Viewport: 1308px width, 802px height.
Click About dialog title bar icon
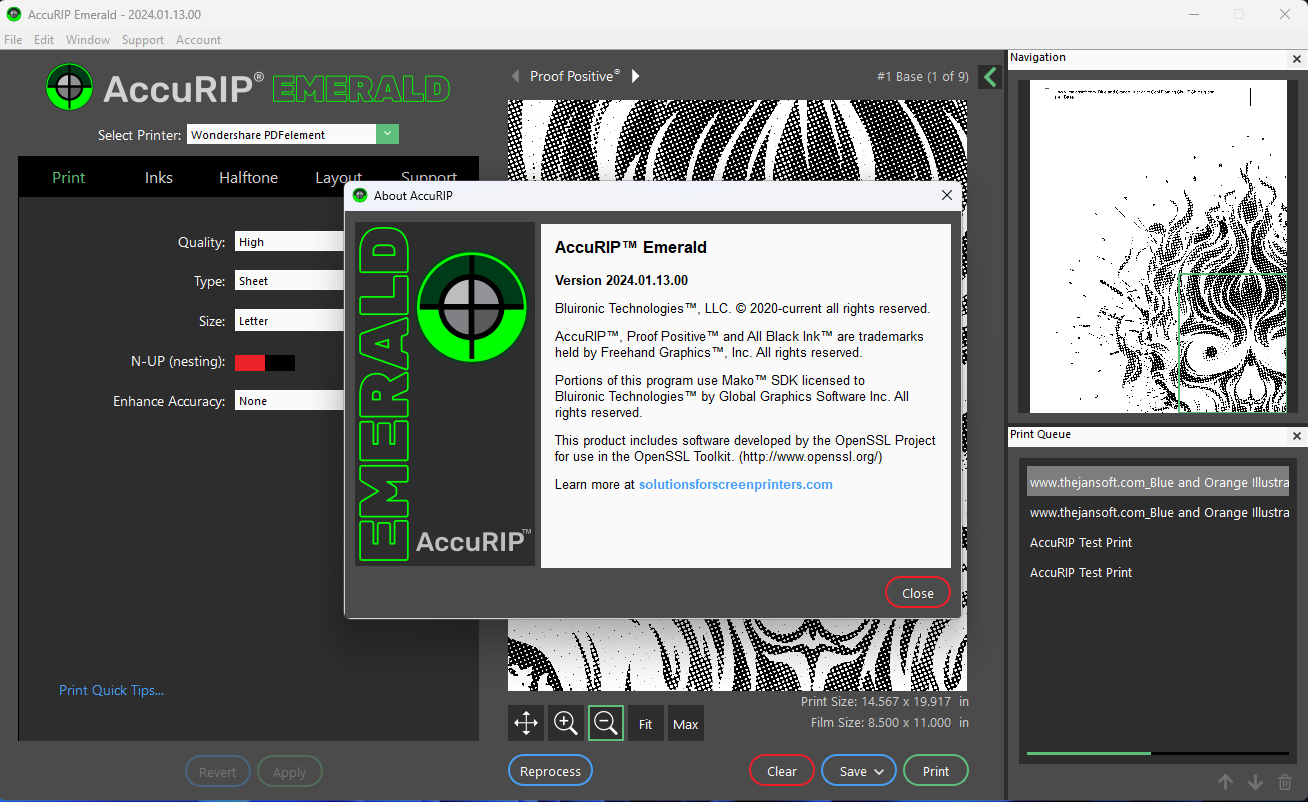360,195
